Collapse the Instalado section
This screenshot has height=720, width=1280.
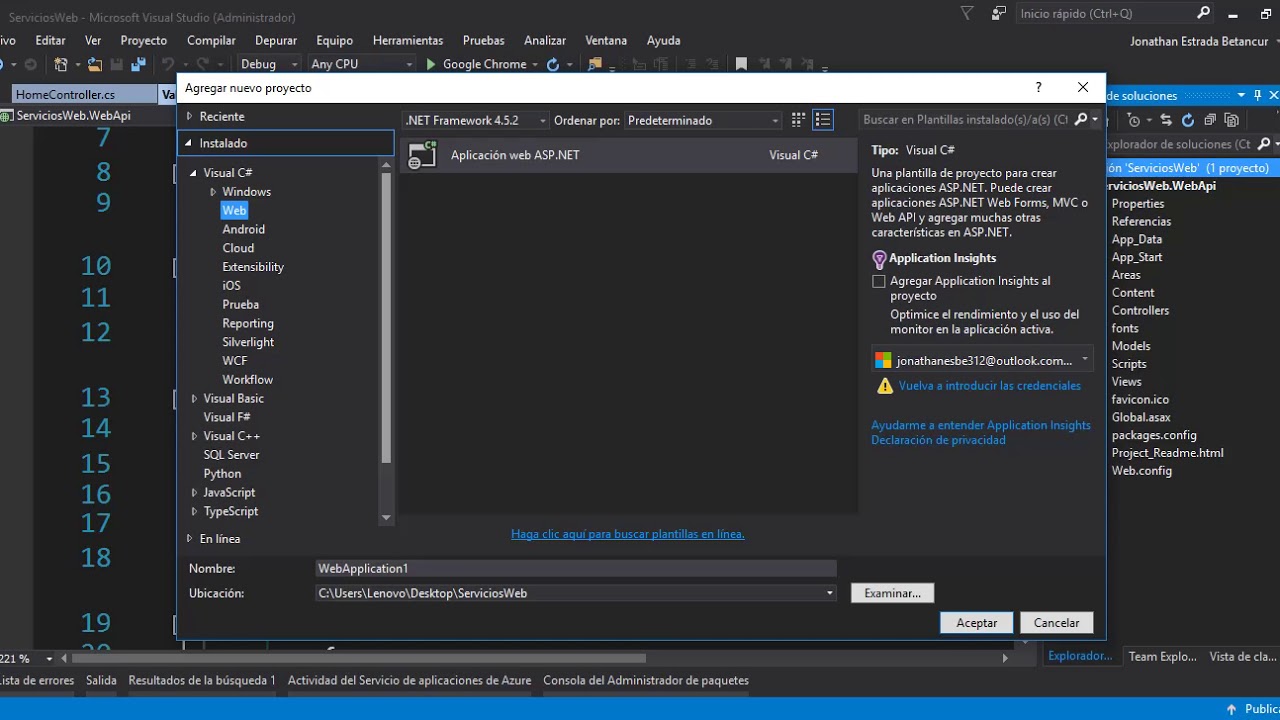(188, 143)
